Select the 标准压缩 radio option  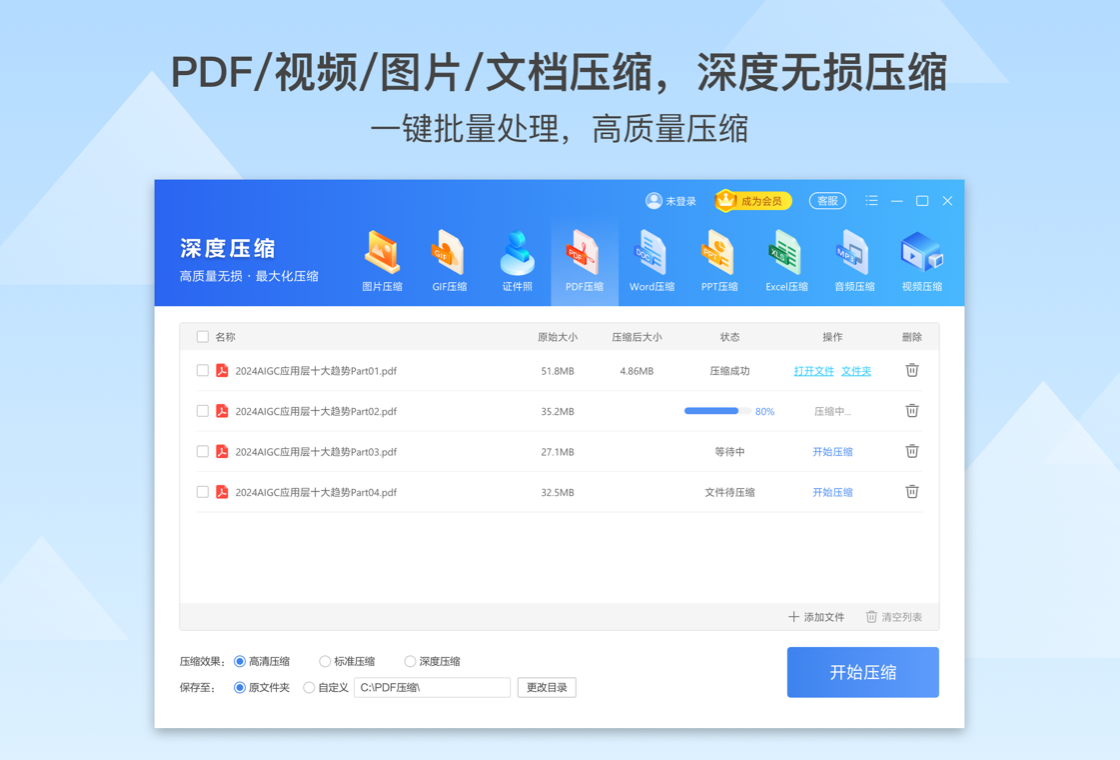325,661
